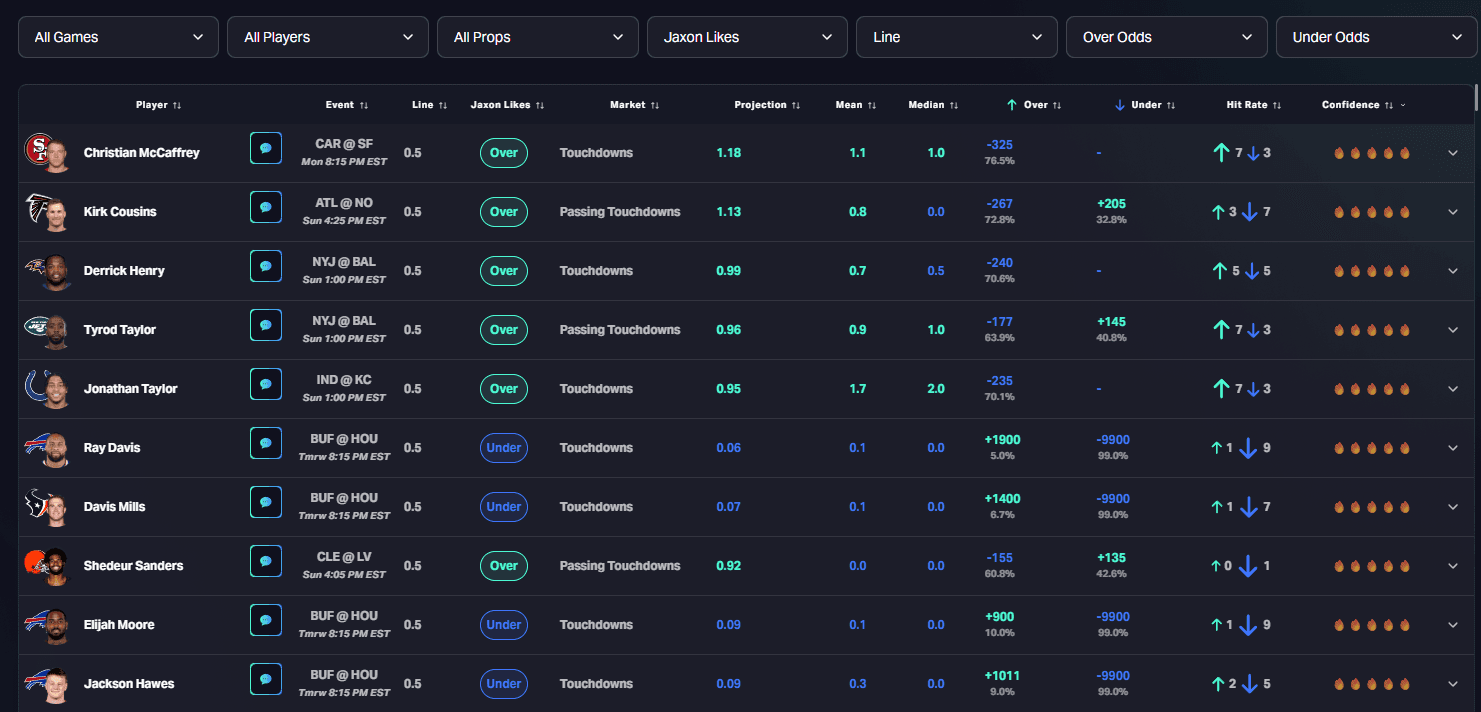Open the Under Odds dropdown
Viewport: 1481px width, 712px height.
coord(1376,37)
